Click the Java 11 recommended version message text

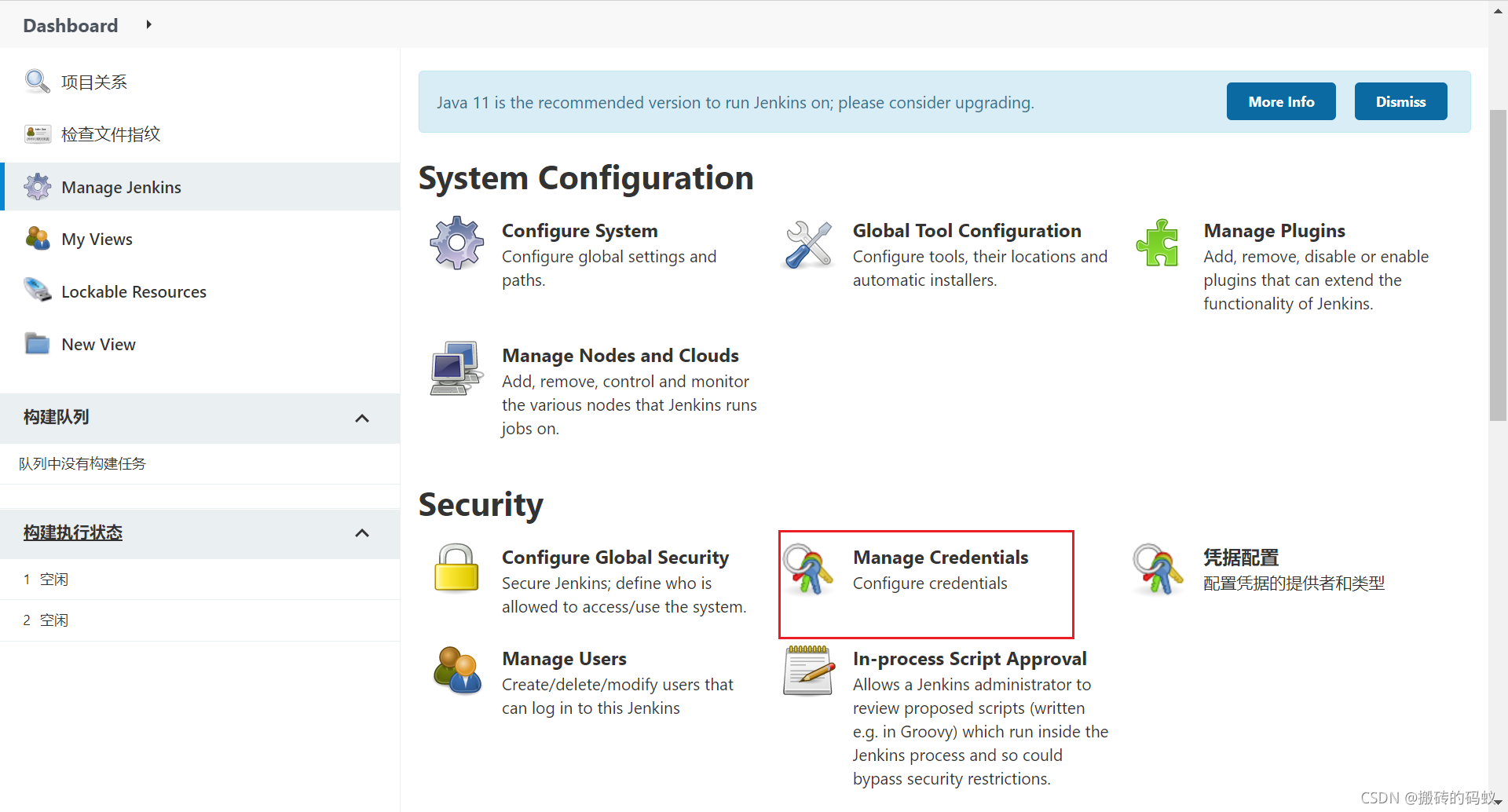click(x=735, y=103)
